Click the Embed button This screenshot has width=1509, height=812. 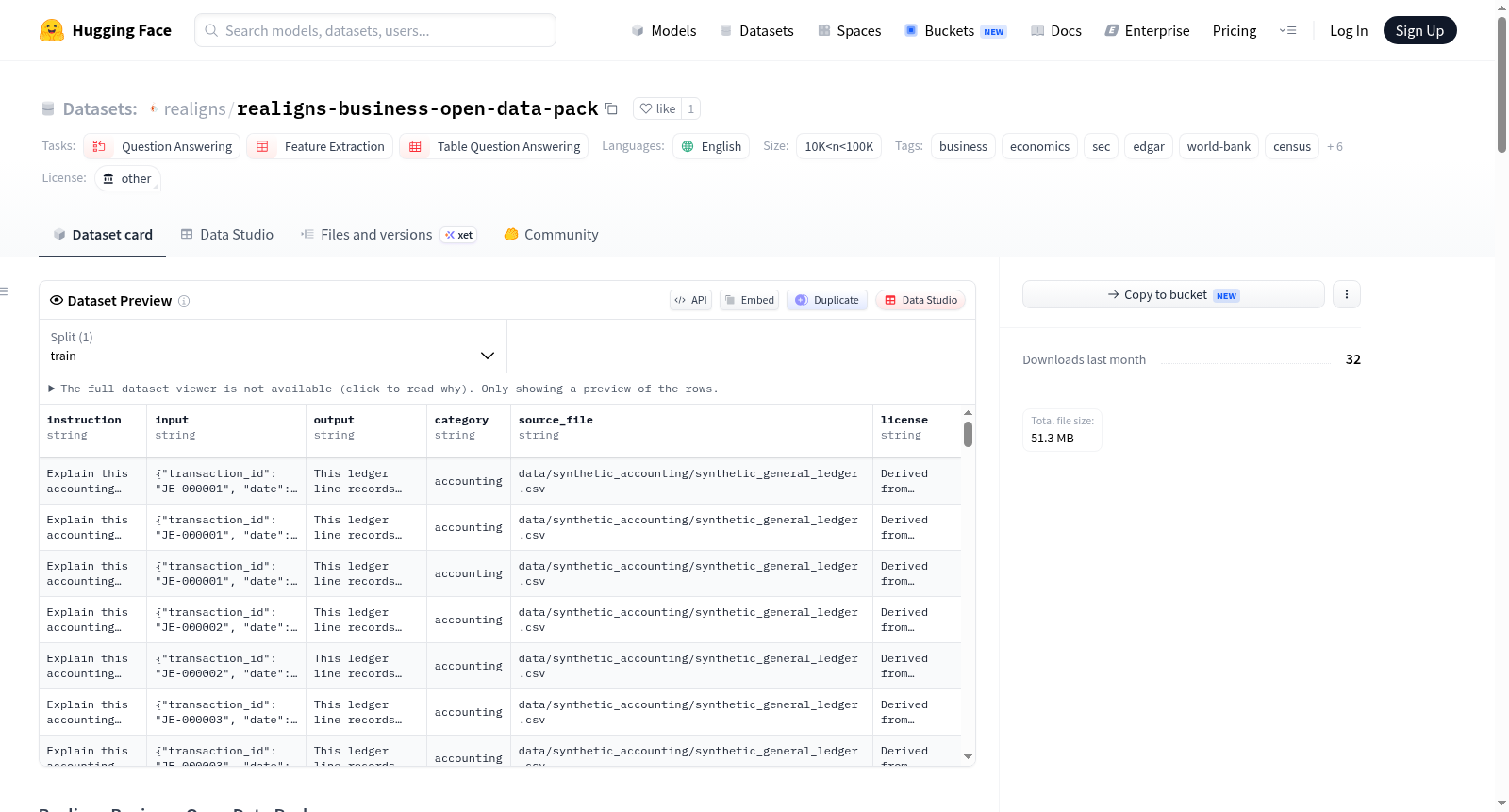point(749,300)
